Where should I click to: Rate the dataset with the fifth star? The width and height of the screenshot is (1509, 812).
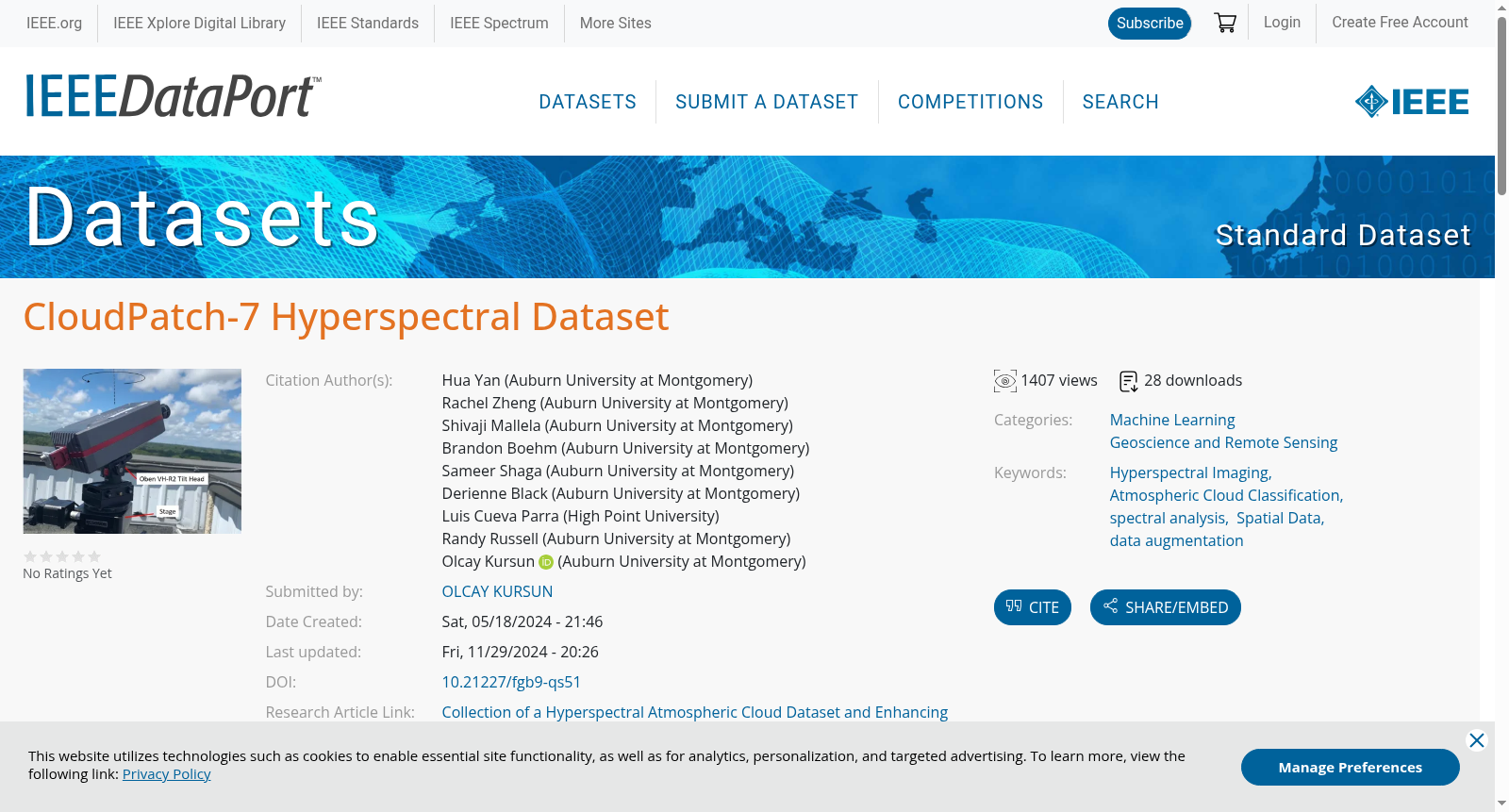pos(94,556)
